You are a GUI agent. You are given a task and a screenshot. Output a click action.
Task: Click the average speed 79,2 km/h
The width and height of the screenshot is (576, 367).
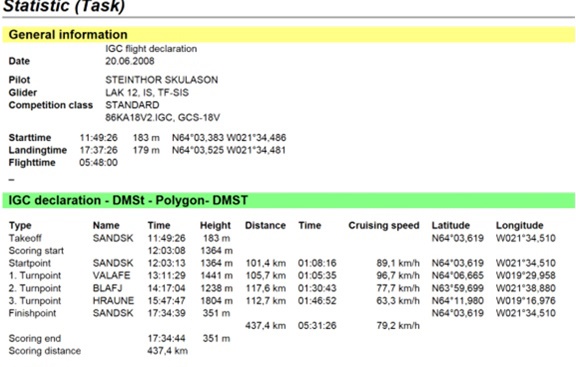pyautogui.click(x=398, y=325)
